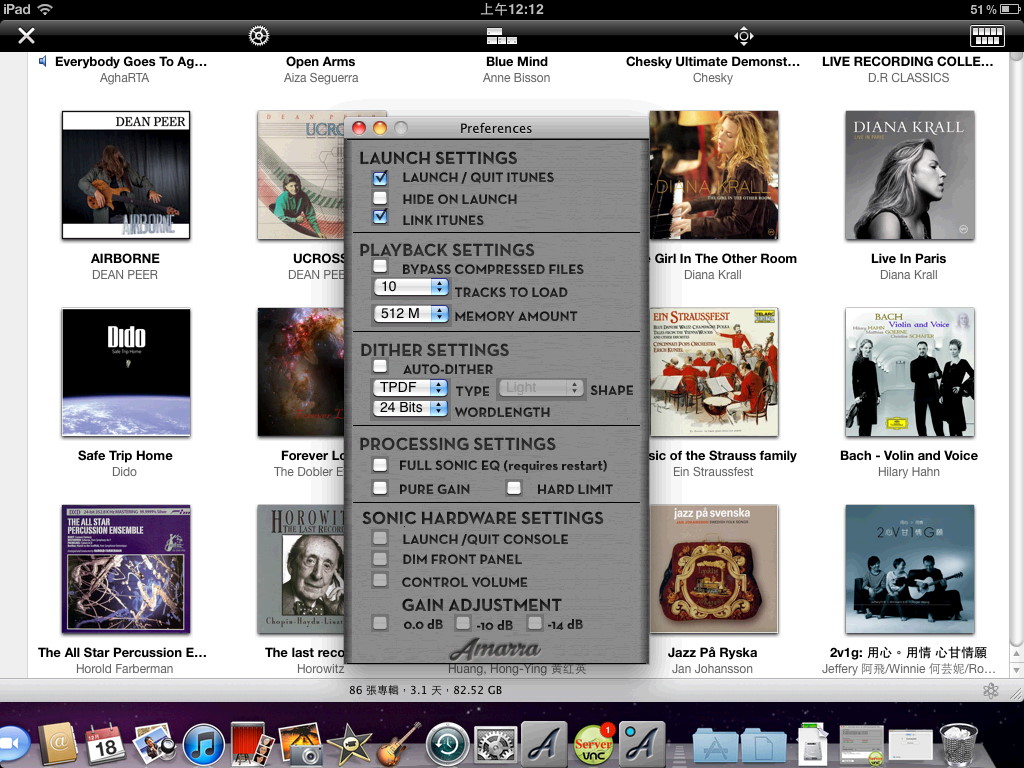Open the TPDF dither type dropdown

point(411,387)
